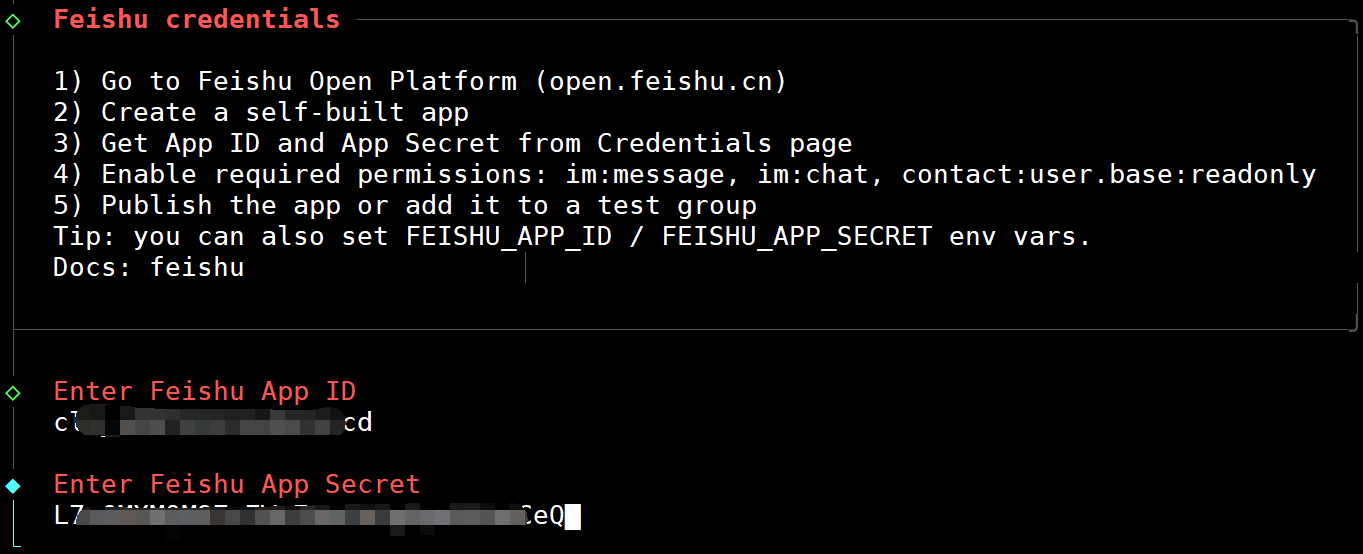Image resolution: width=1363 pixels, height=554 pixels.
Task: Click the contact:user.base:readonly permission text
Action: 1108,174
